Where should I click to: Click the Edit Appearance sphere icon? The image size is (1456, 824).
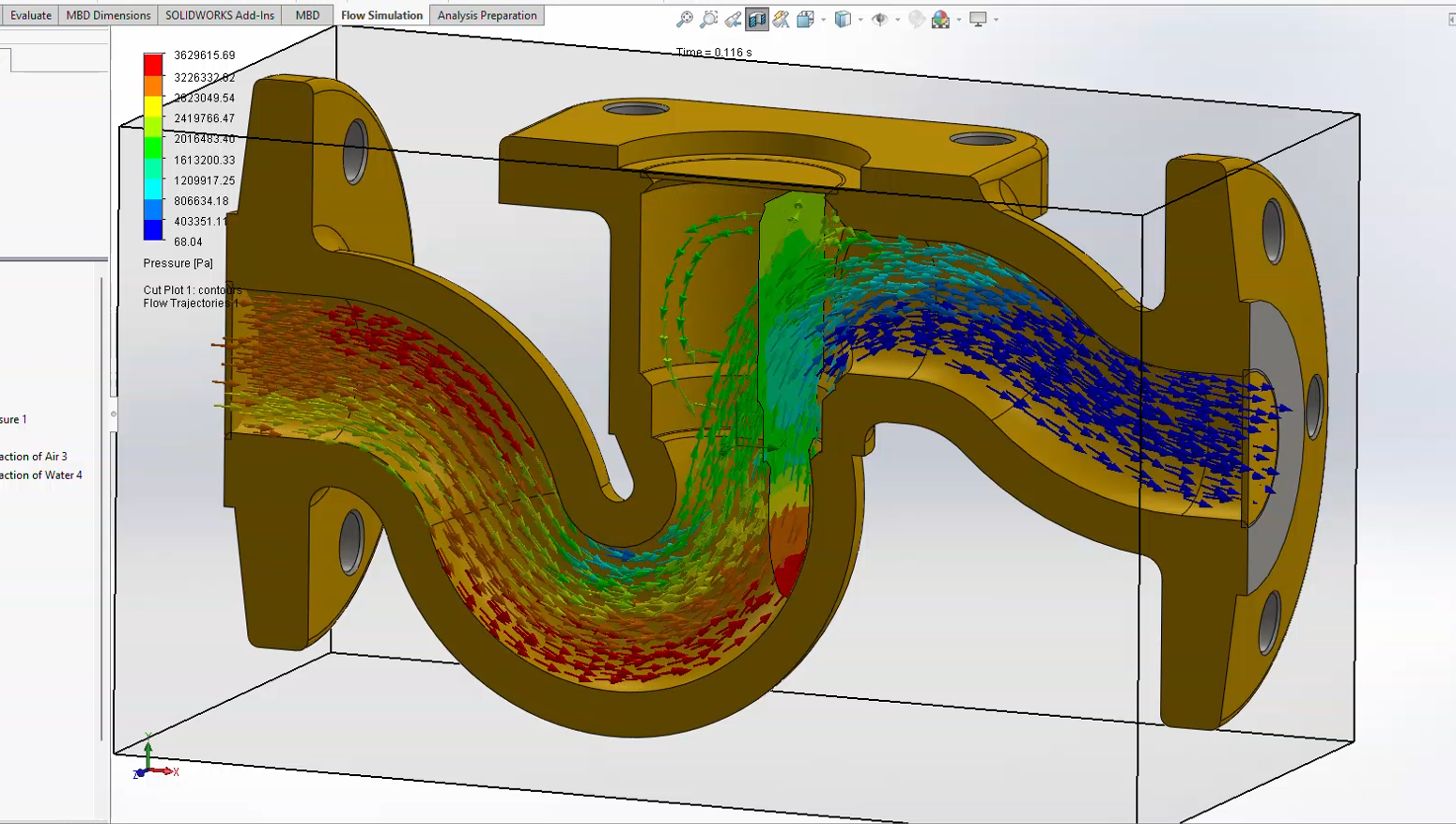[x=917, y=19]
